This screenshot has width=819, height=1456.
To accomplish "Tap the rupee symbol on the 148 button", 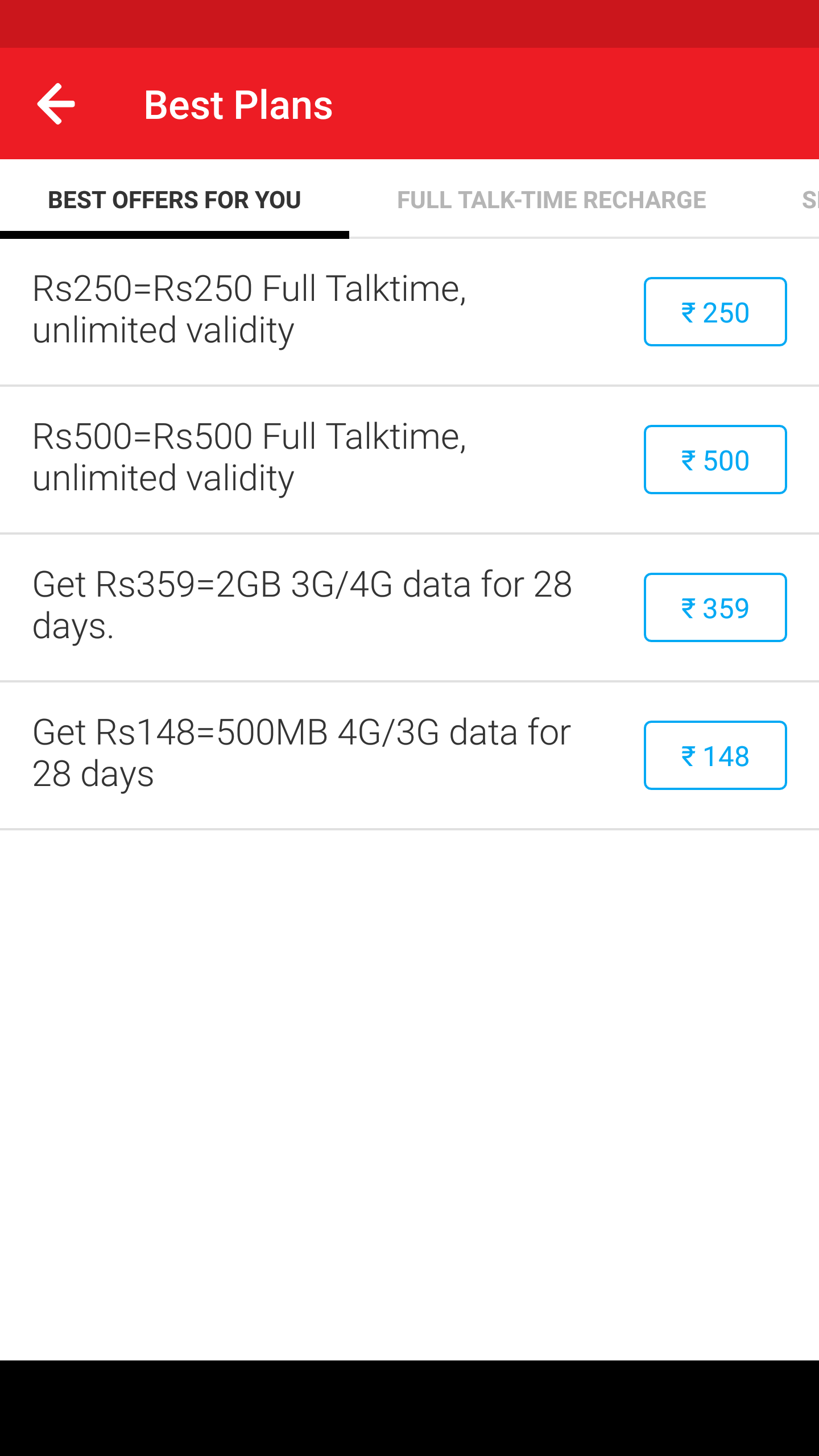I will [688, 756].
